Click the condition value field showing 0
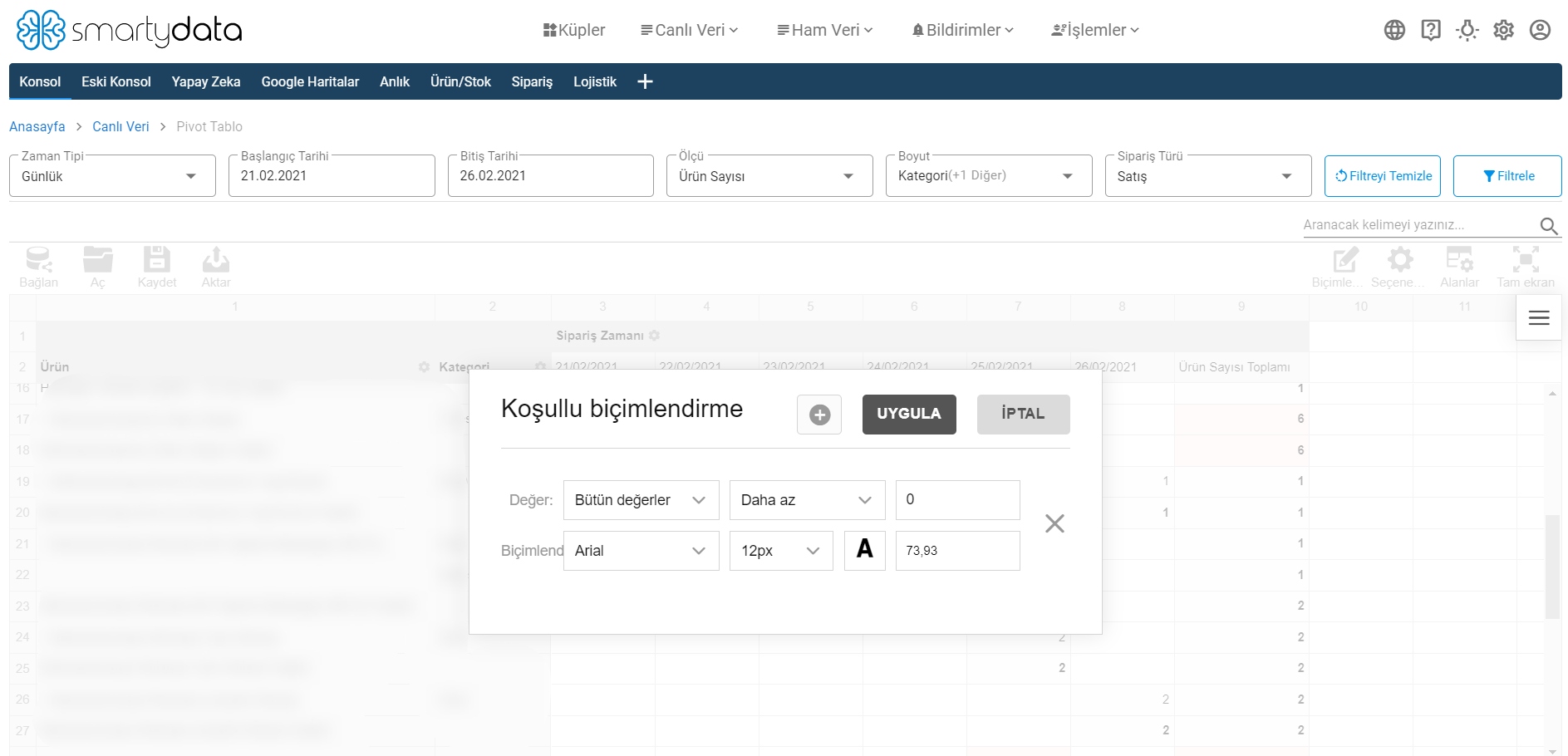Screen dimensions: 1568x756 tap(958, 500)
